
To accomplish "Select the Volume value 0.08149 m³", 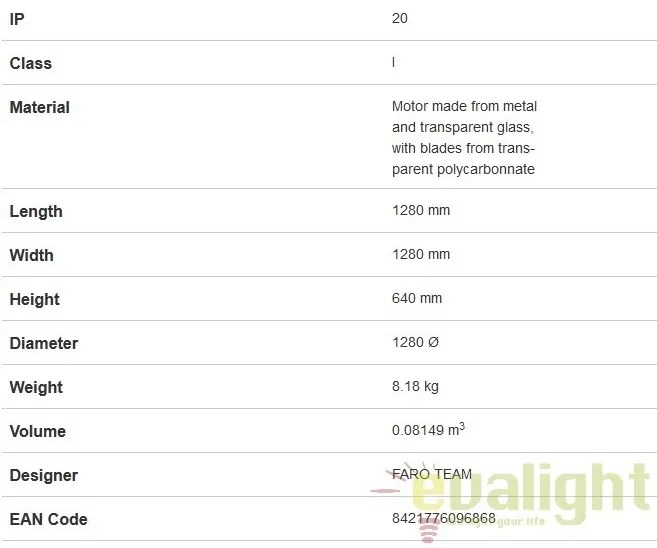I will pyautogui.click(x=428, y=431).
